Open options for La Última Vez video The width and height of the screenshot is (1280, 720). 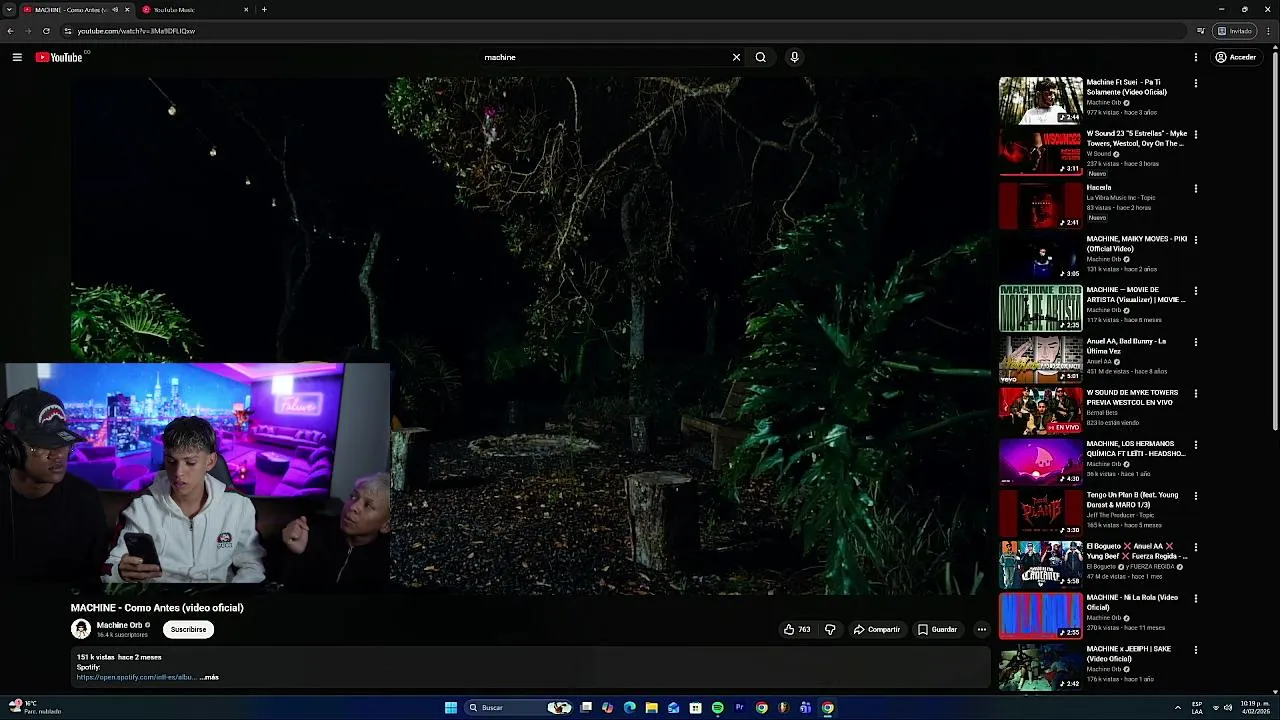[x=1195, y=342]
